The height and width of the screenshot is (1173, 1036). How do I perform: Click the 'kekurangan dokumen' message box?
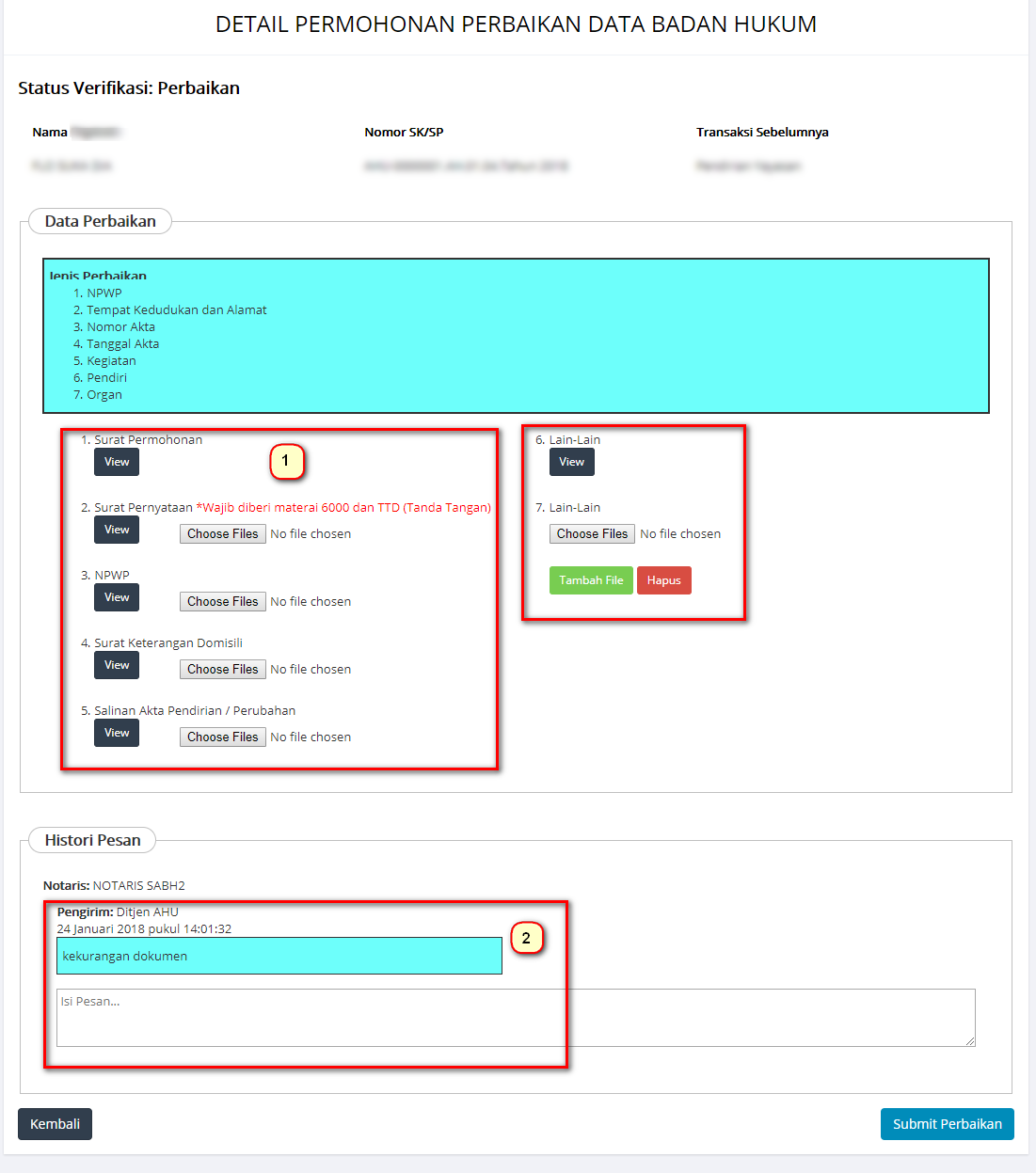[x=279, y=956]
